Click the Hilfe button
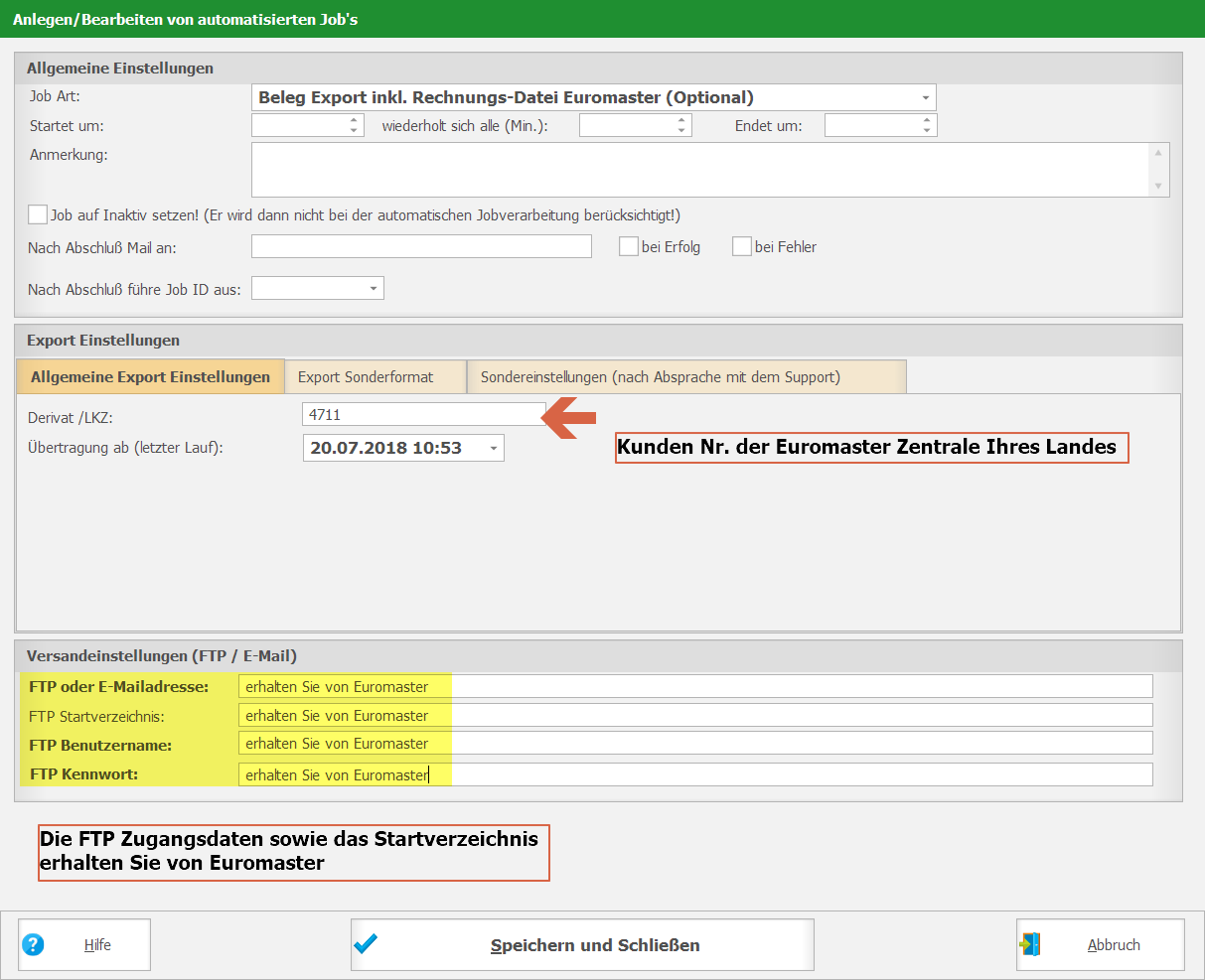This screenshot has width=1205, height=980. (x=84, y=944)
